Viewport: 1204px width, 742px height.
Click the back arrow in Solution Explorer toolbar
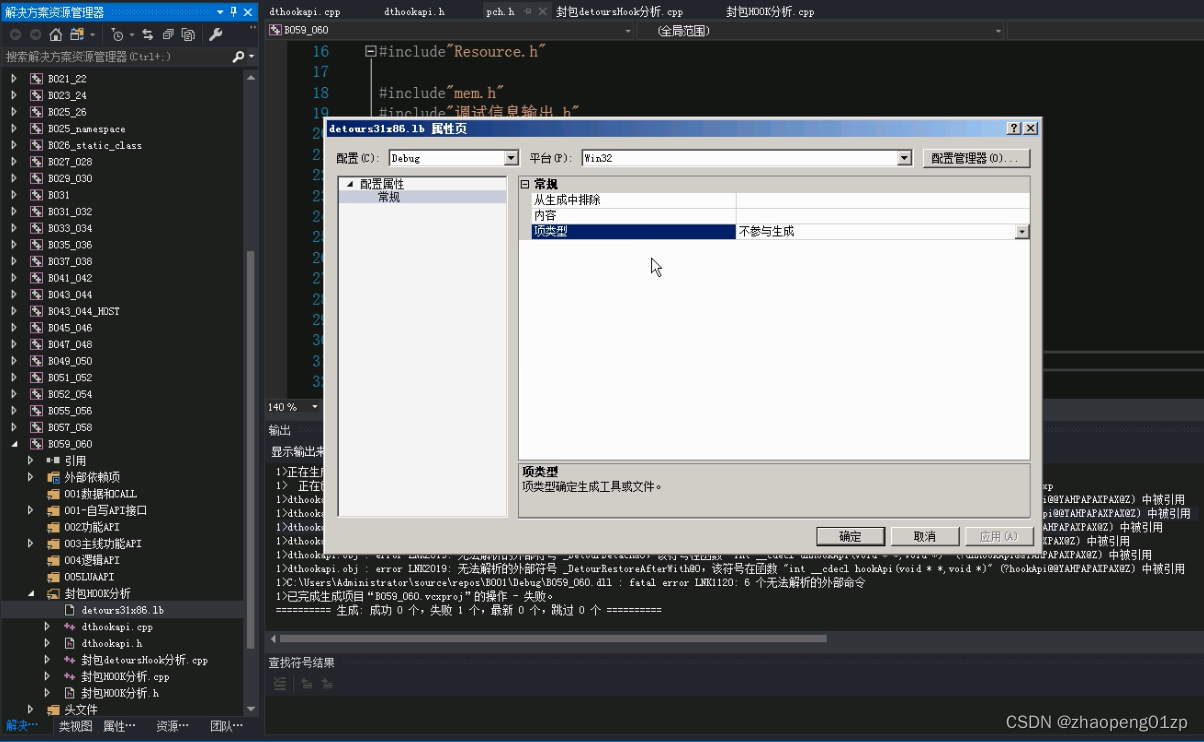(15, 35)
